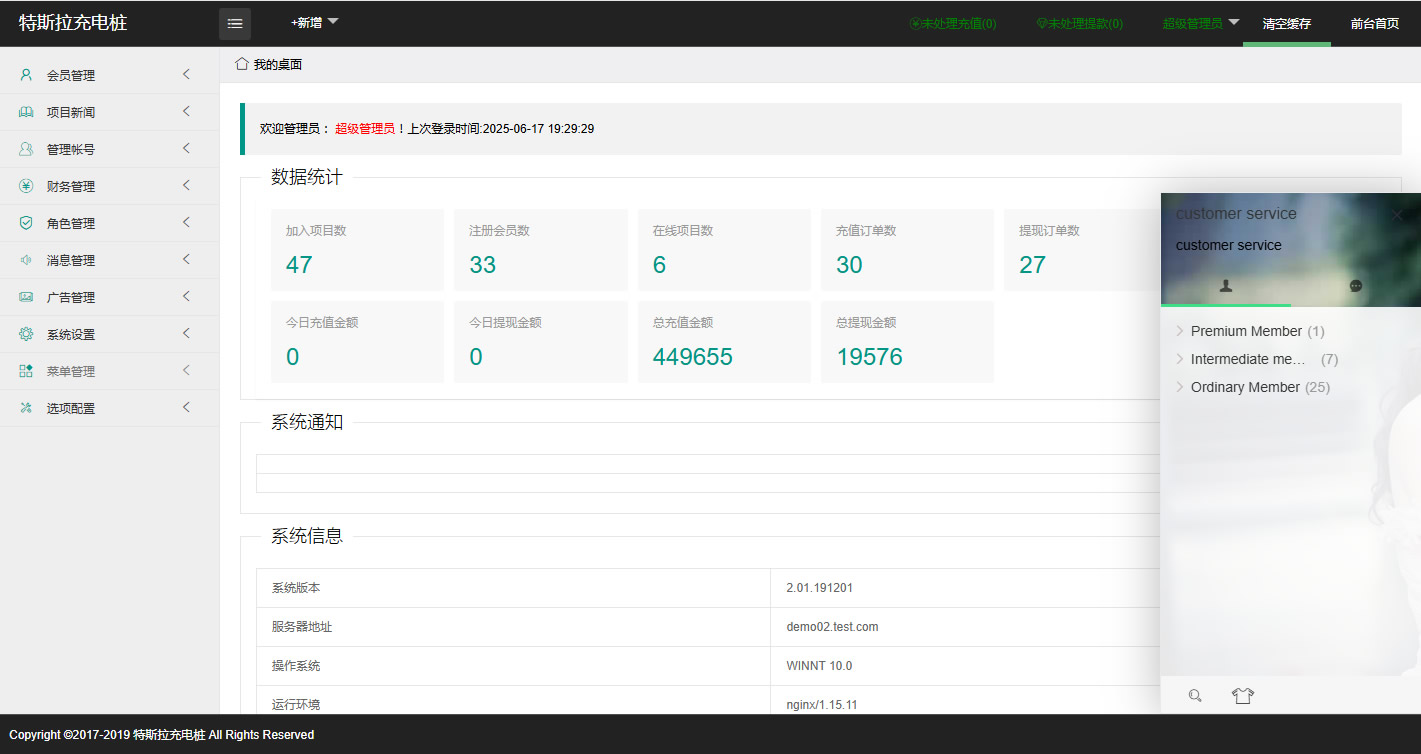Screen dimensions: 1421x754
Task: Click server address demo02.test.com
Action: 832,627
